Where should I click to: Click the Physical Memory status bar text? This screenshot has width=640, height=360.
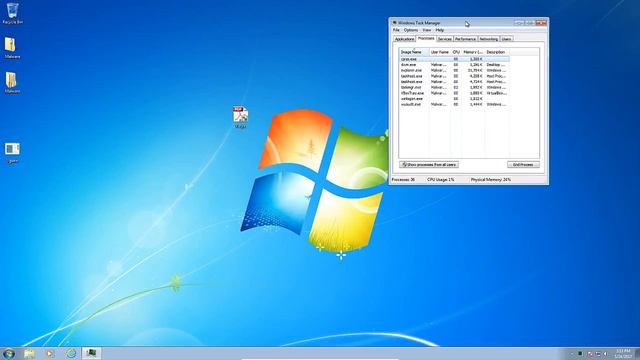coord(491,180)
